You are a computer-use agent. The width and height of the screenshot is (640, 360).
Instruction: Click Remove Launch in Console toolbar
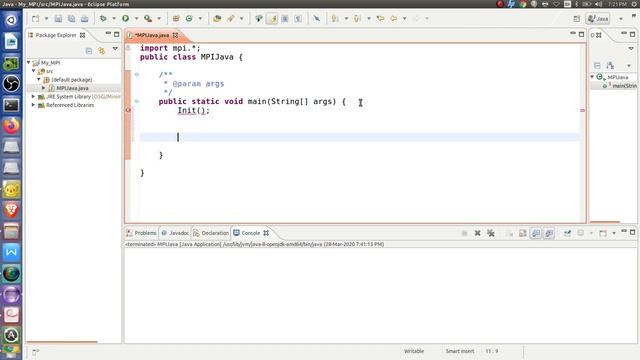pos(478,233)
